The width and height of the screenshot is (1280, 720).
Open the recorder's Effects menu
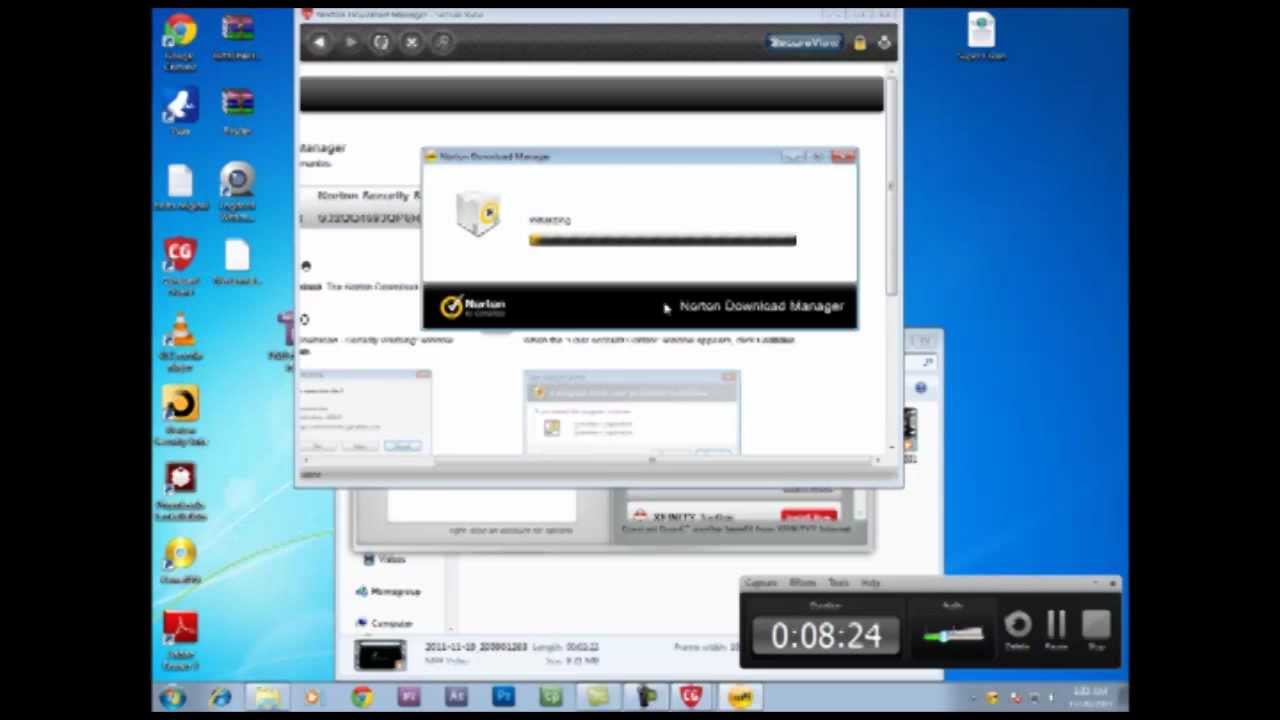click(x=803, y=583)
